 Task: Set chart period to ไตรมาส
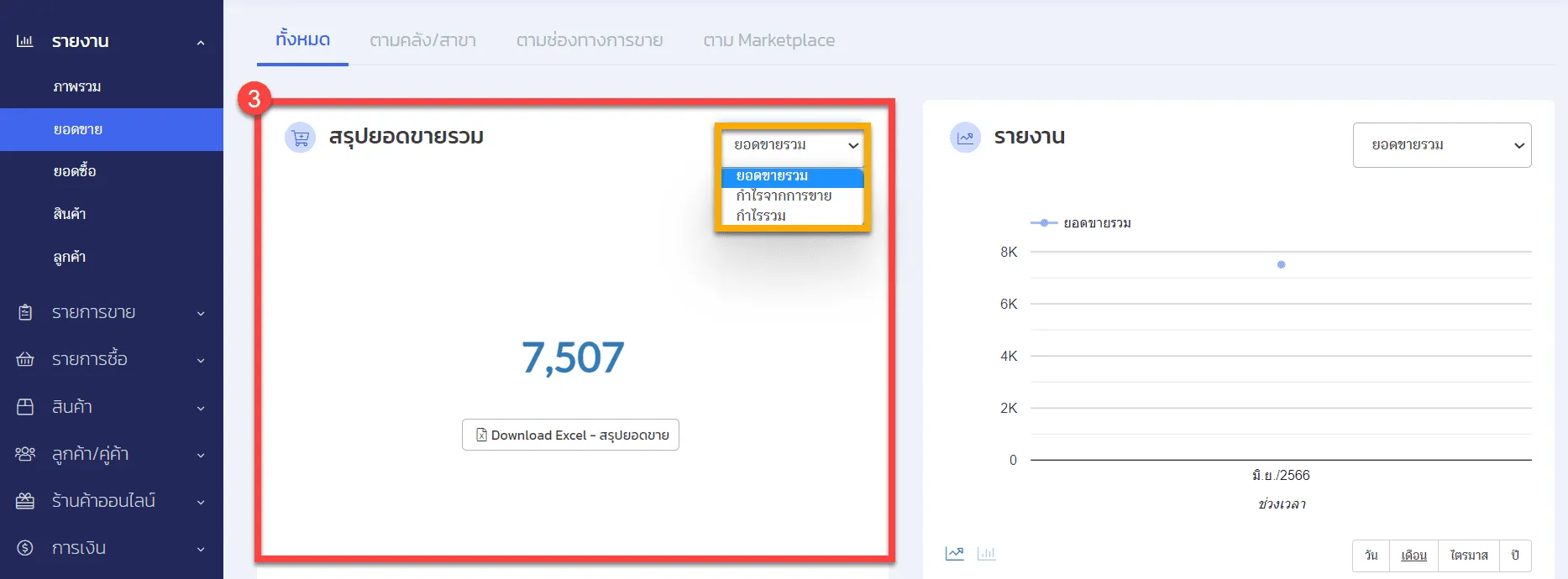1468,556
